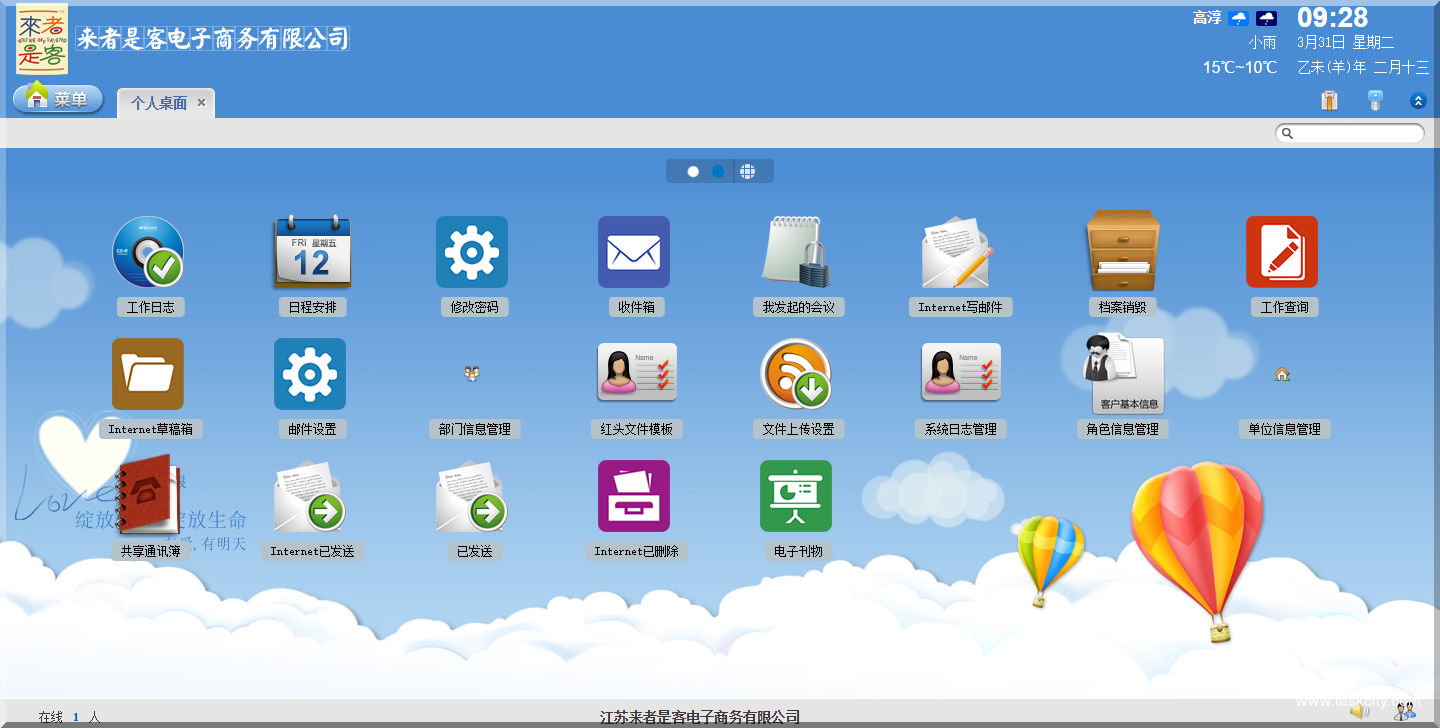Launch Internet写邮件 compose mail icon
This screenshot has height=728, width=1440.
pyautogui.click(x=958, y=252)
